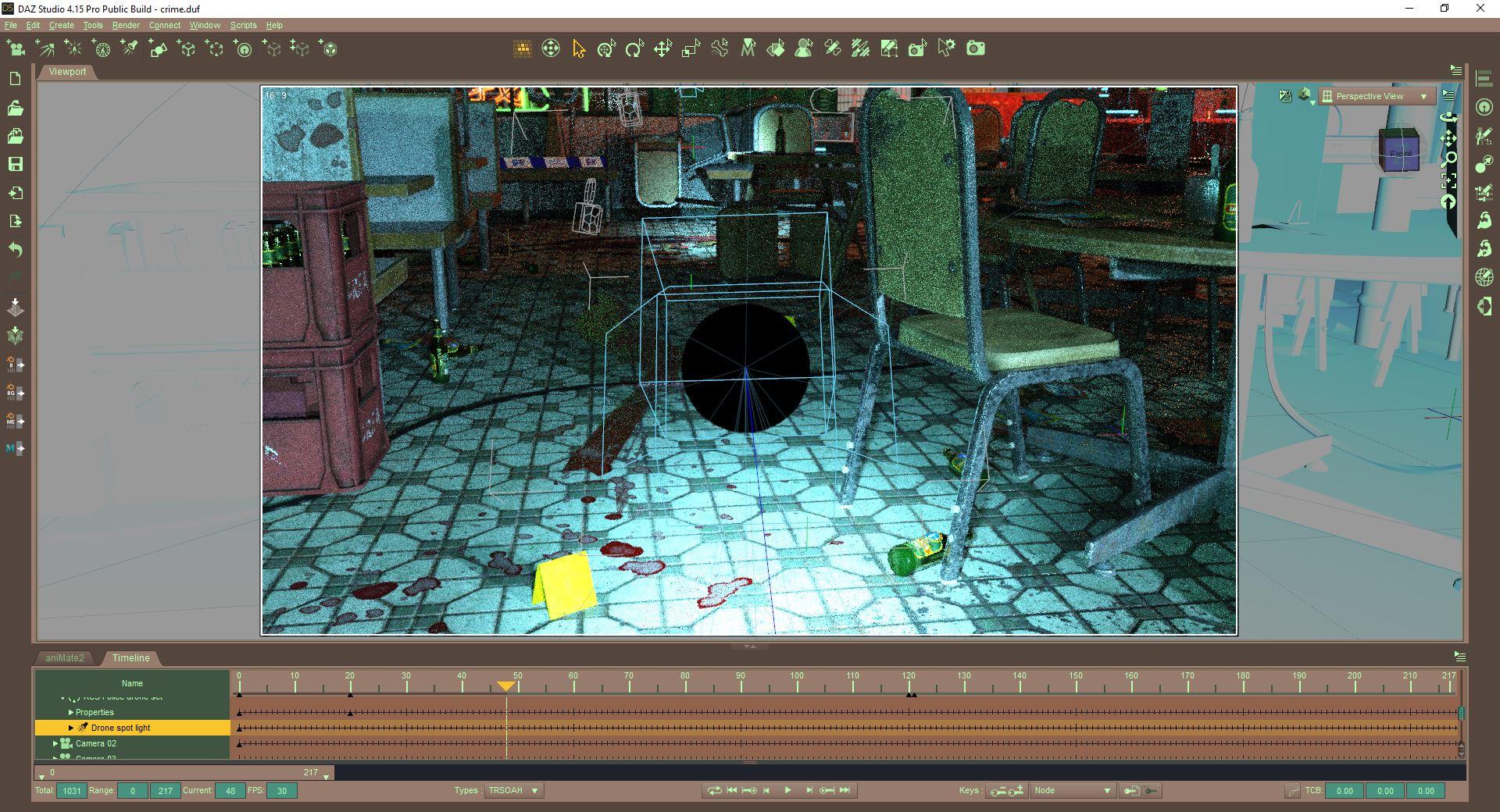Step to the previous frame
The width and height of the screenshot is (1500, 812).
[768, 791]
